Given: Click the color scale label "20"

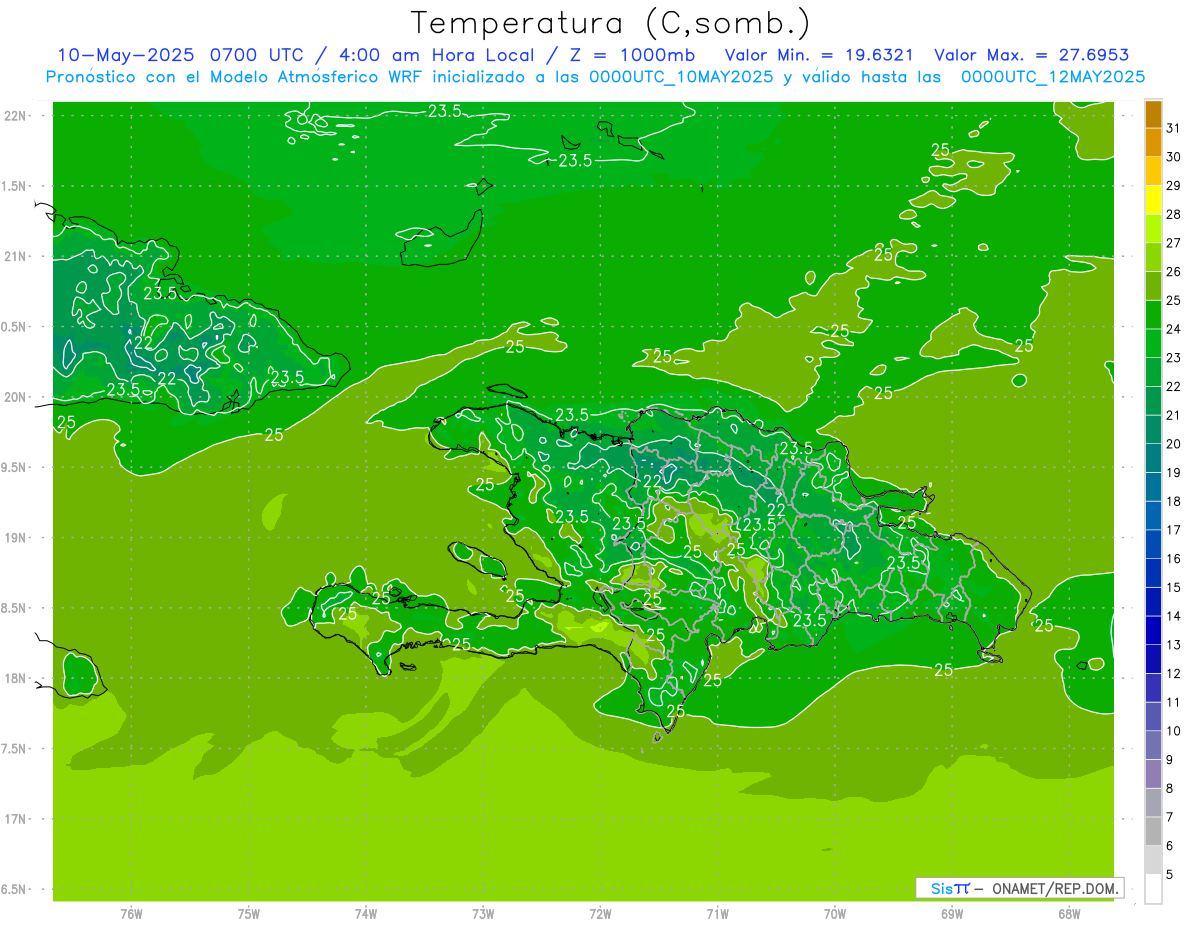Looking at the screenshot, I should pyautogui.click(x=1174, y=444).
